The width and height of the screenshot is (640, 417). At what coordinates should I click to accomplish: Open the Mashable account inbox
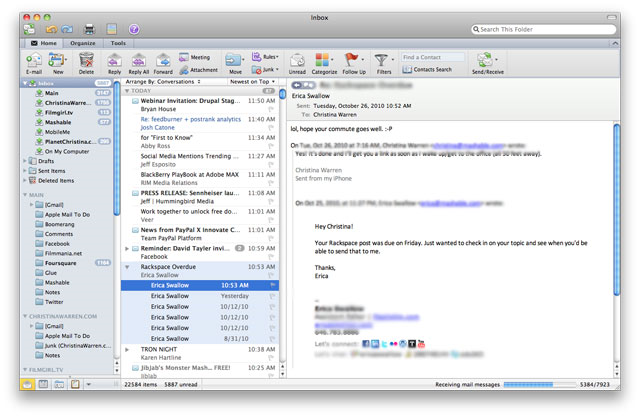(x=58, y=122)
